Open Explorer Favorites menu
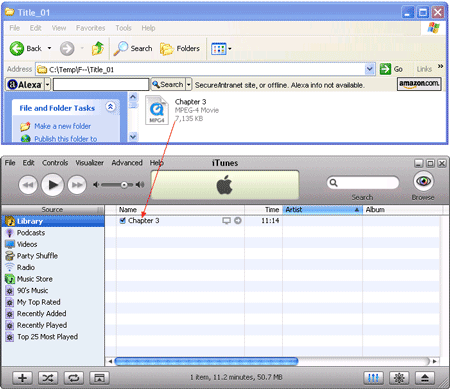 (x=90, y=28)
